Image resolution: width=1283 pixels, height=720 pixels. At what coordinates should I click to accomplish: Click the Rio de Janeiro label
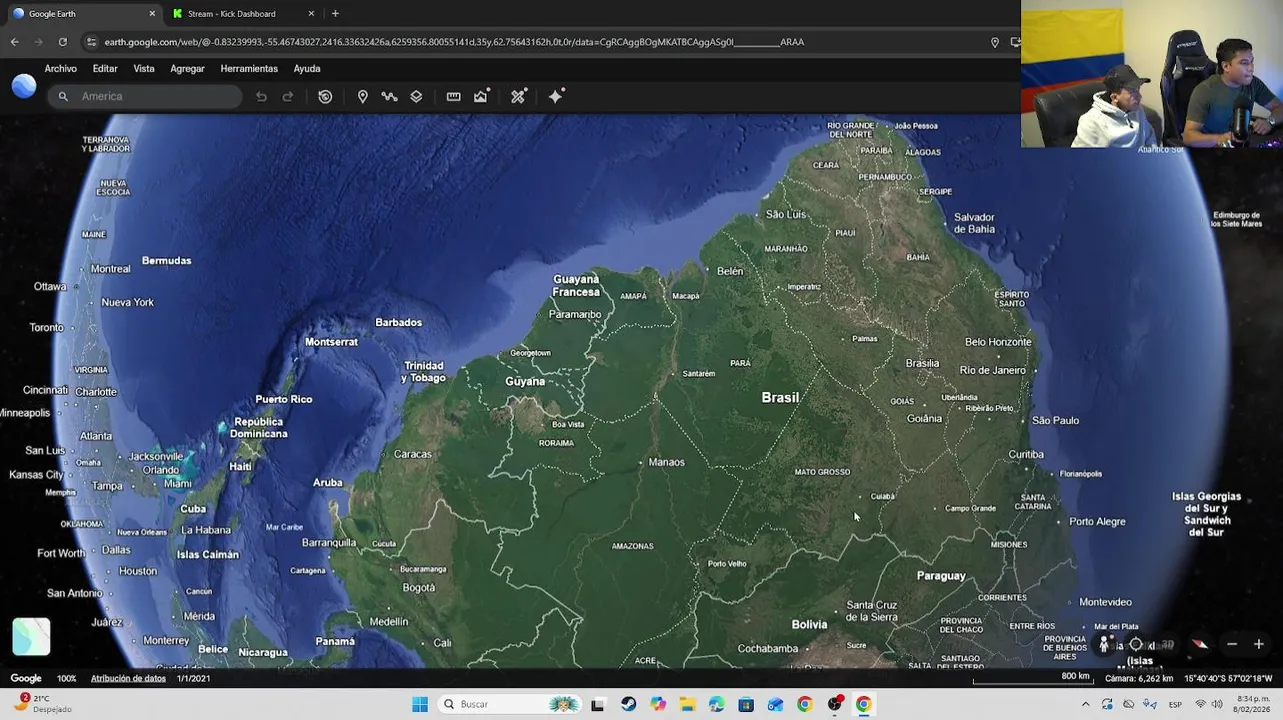[x=994, y=370]
